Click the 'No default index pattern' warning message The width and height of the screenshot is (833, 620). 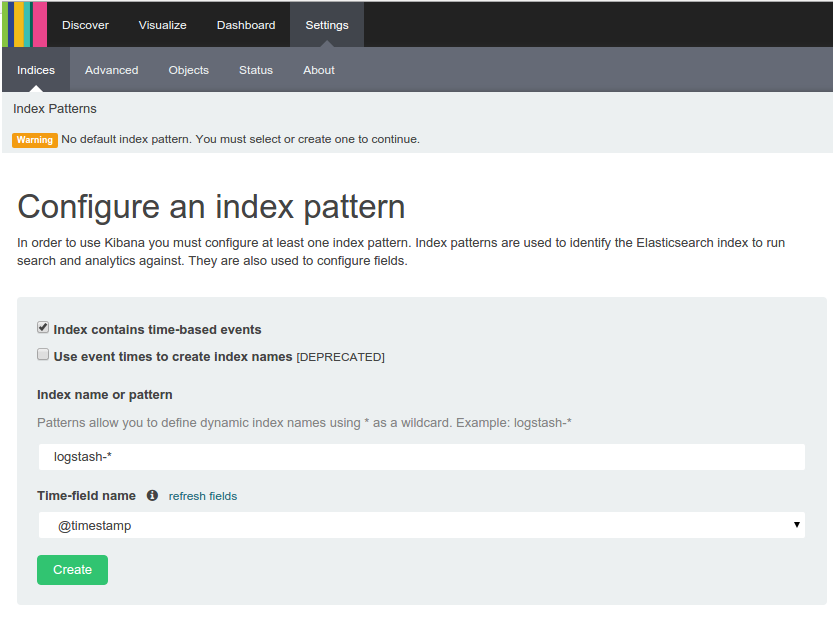point(240,139)
